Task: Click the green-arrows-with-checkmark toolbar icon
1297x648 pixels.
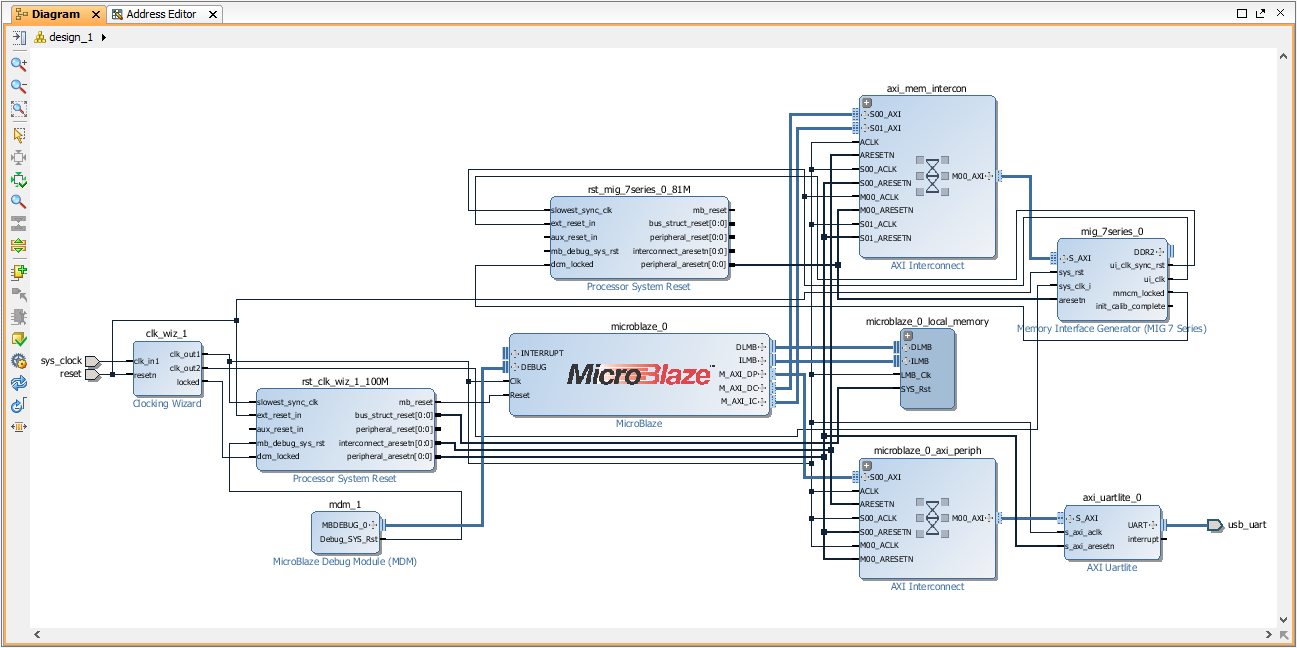Action: [x=18, y=180]
